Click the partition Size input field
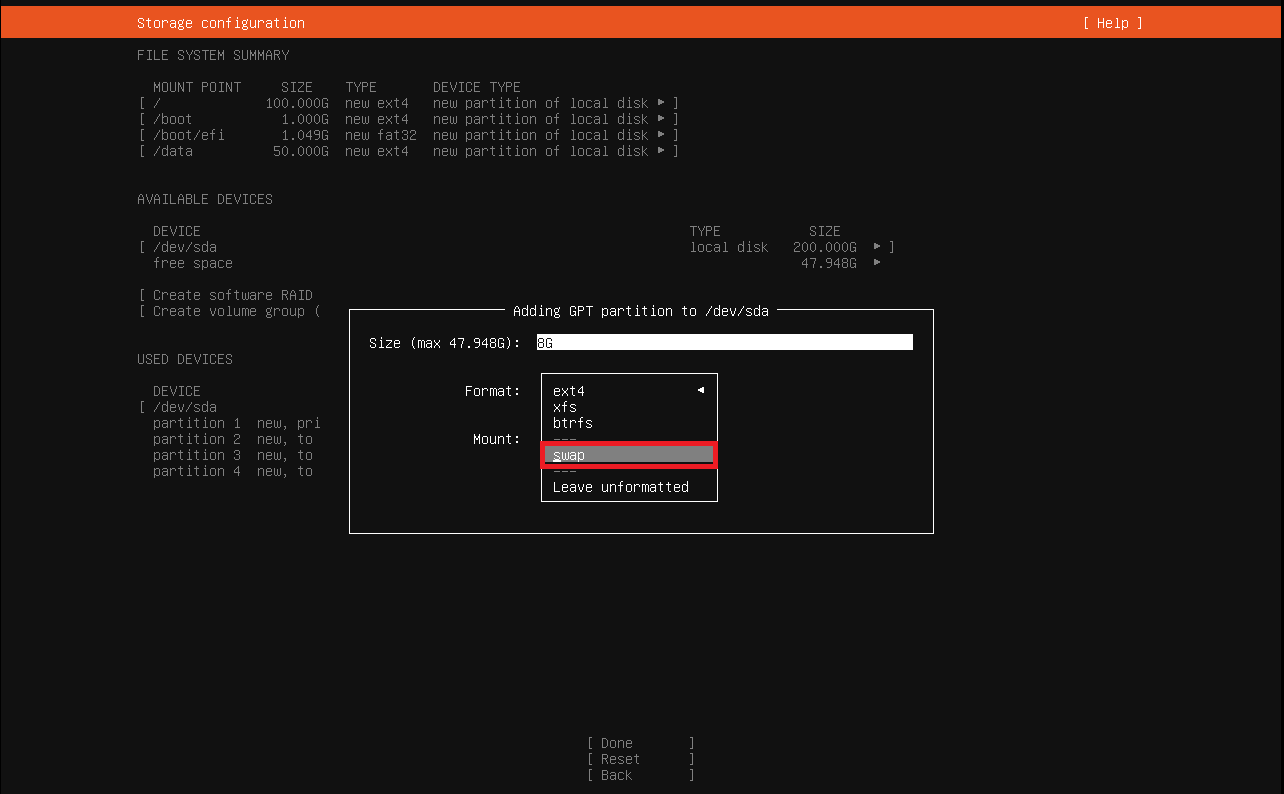 tap(725, 342)
